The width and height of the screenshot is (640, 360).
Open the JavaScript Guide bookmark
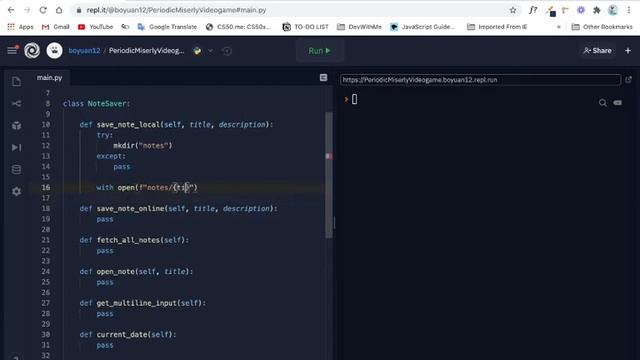coord(422,27)
